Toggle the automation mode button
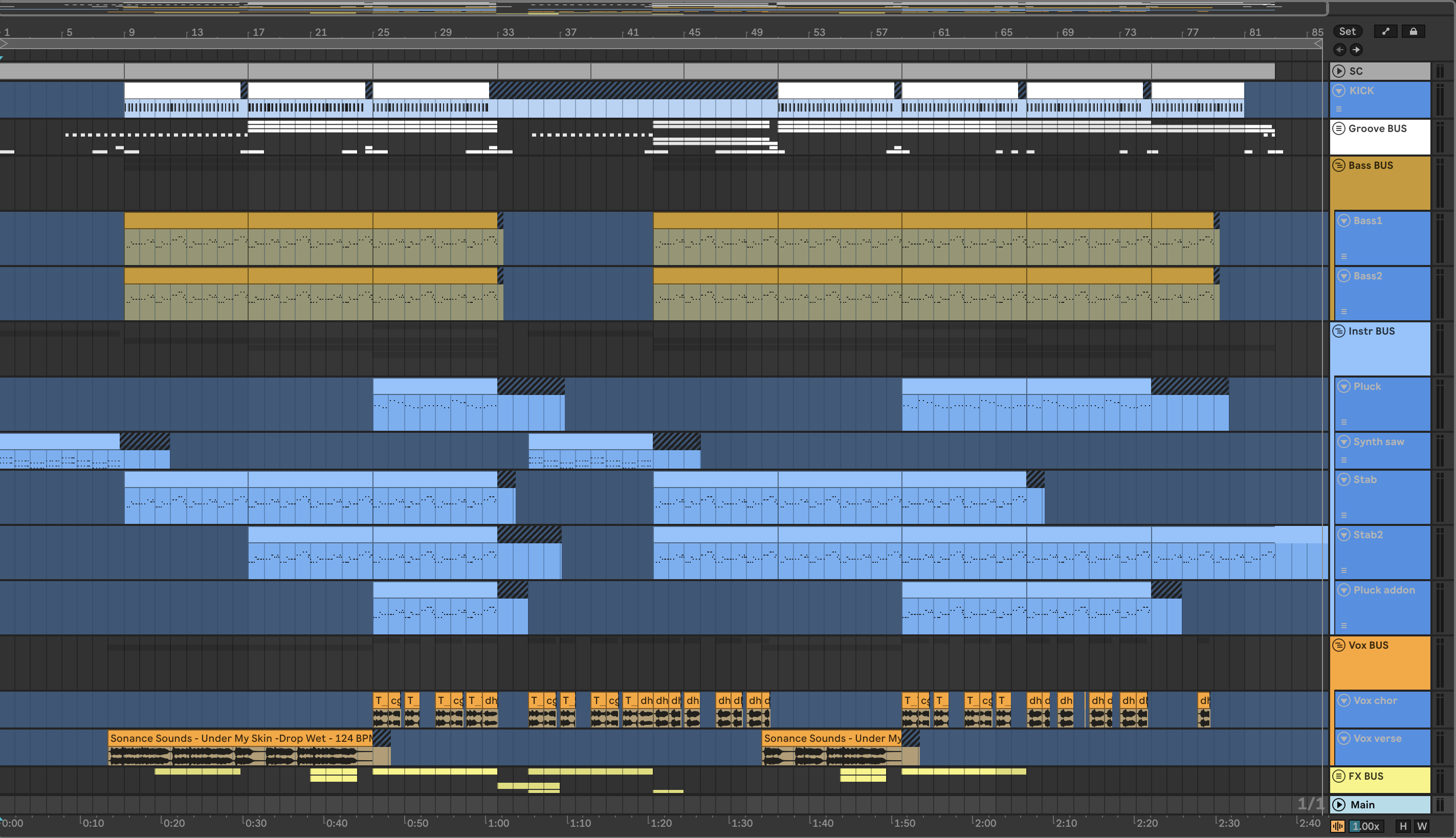This screenshot has width=1456, height=838. [x=1386, y=32]
